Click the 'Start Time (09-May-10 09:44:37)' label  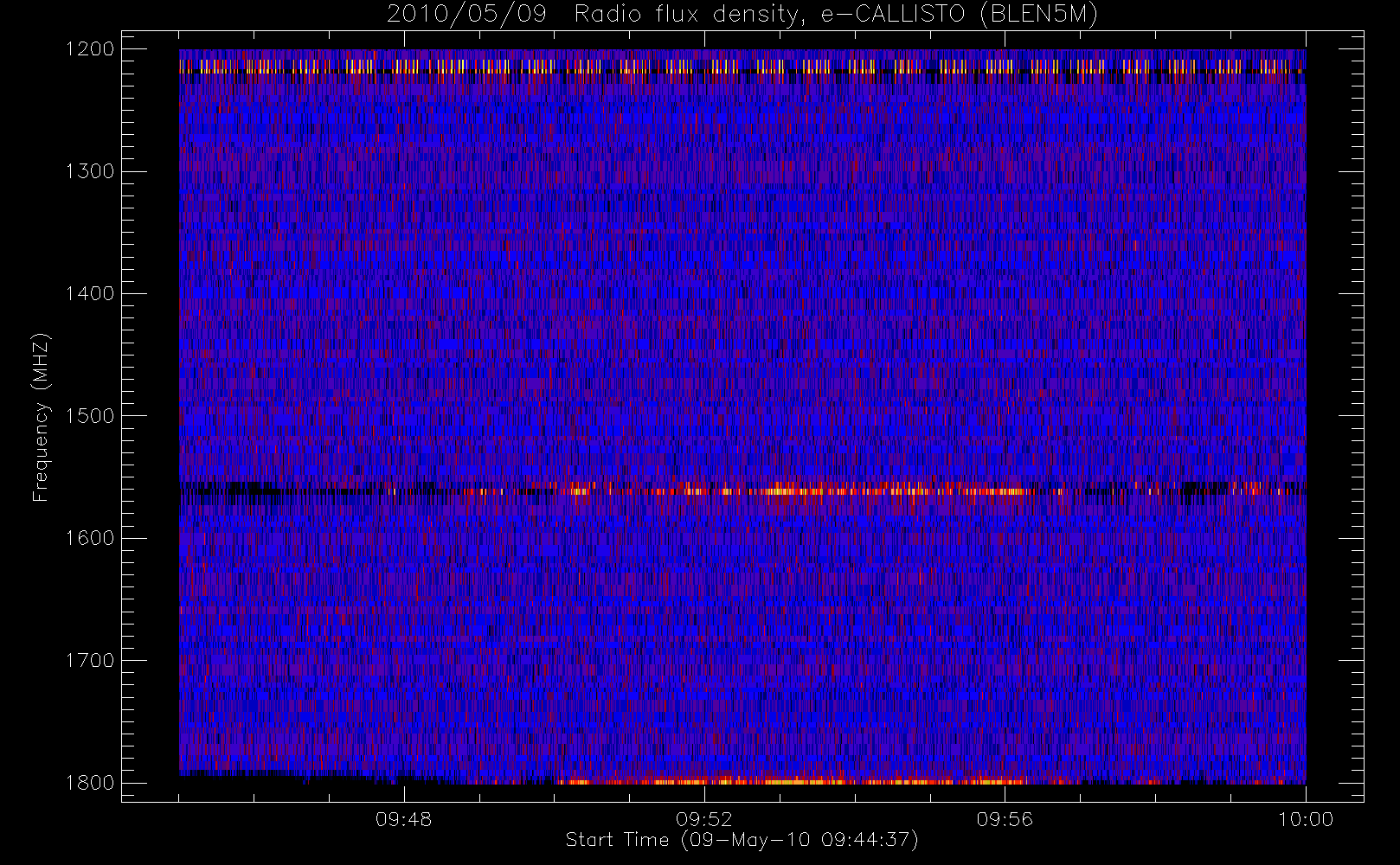(x=742, y=840)
